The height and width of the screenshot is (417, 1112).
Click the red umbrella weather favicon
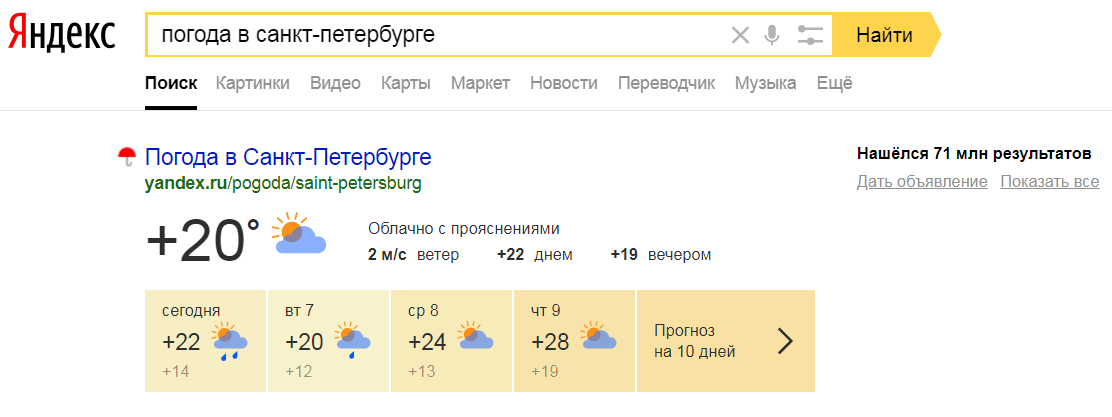pos(127,156)
